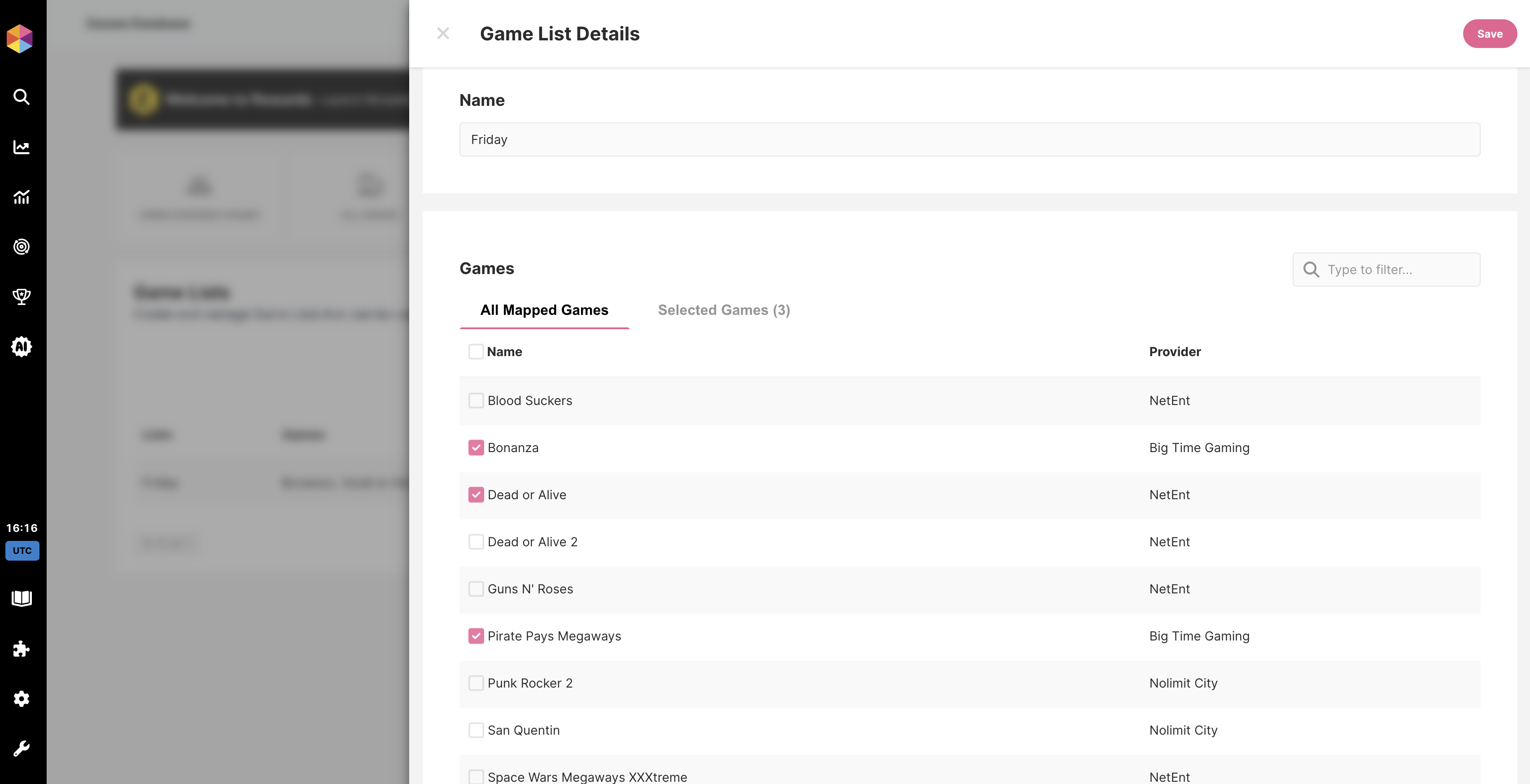Click the search icon in sidebar
This screenshot has height=784, width=1530.
pyautogui.click(x=22, y=97)
